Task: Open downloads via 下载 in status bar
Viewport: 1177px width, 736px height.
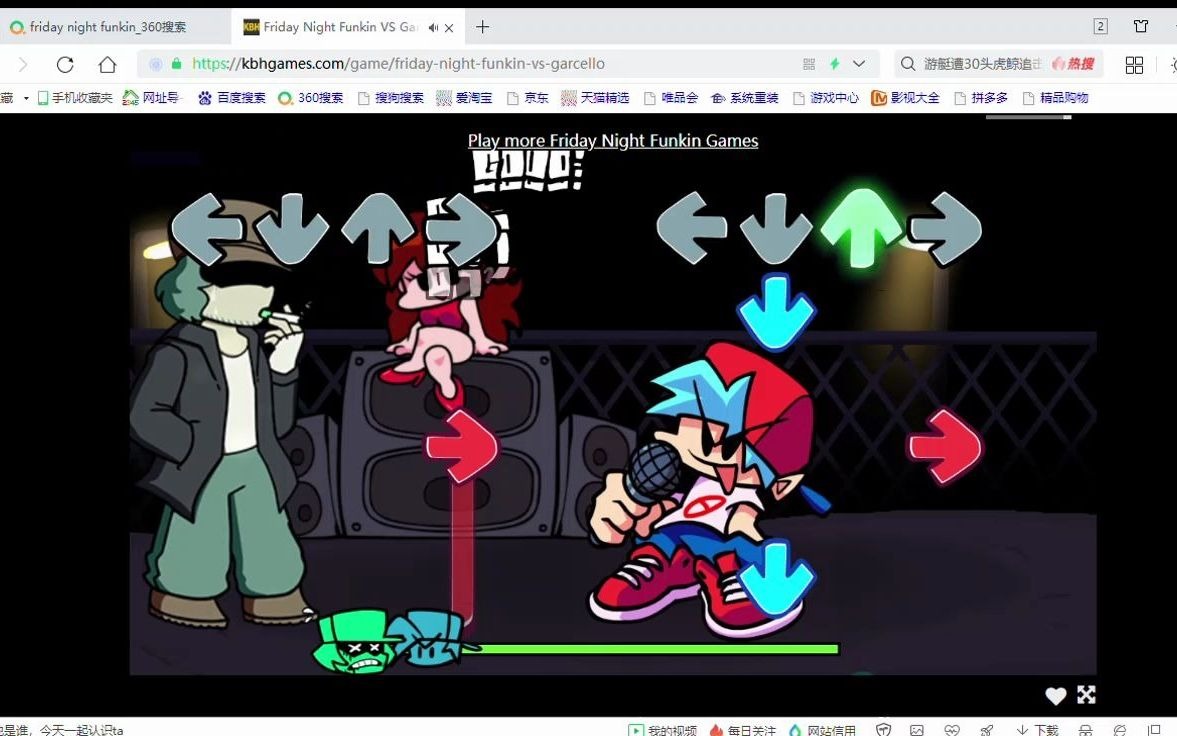Action: [1037, 729]
